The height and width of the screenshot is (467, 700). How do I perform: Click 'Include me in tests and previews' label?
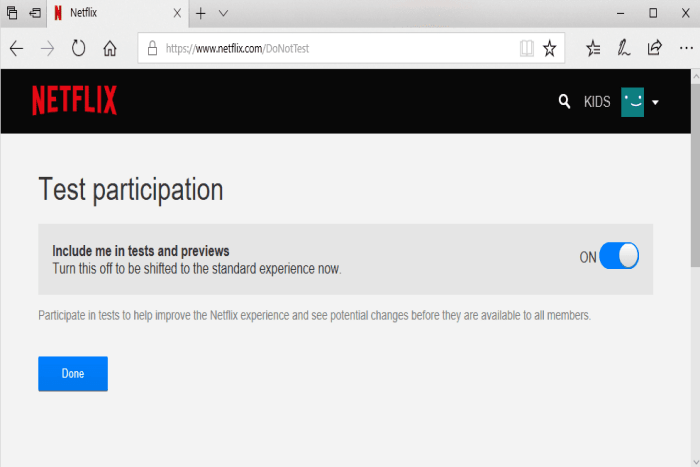141,251
